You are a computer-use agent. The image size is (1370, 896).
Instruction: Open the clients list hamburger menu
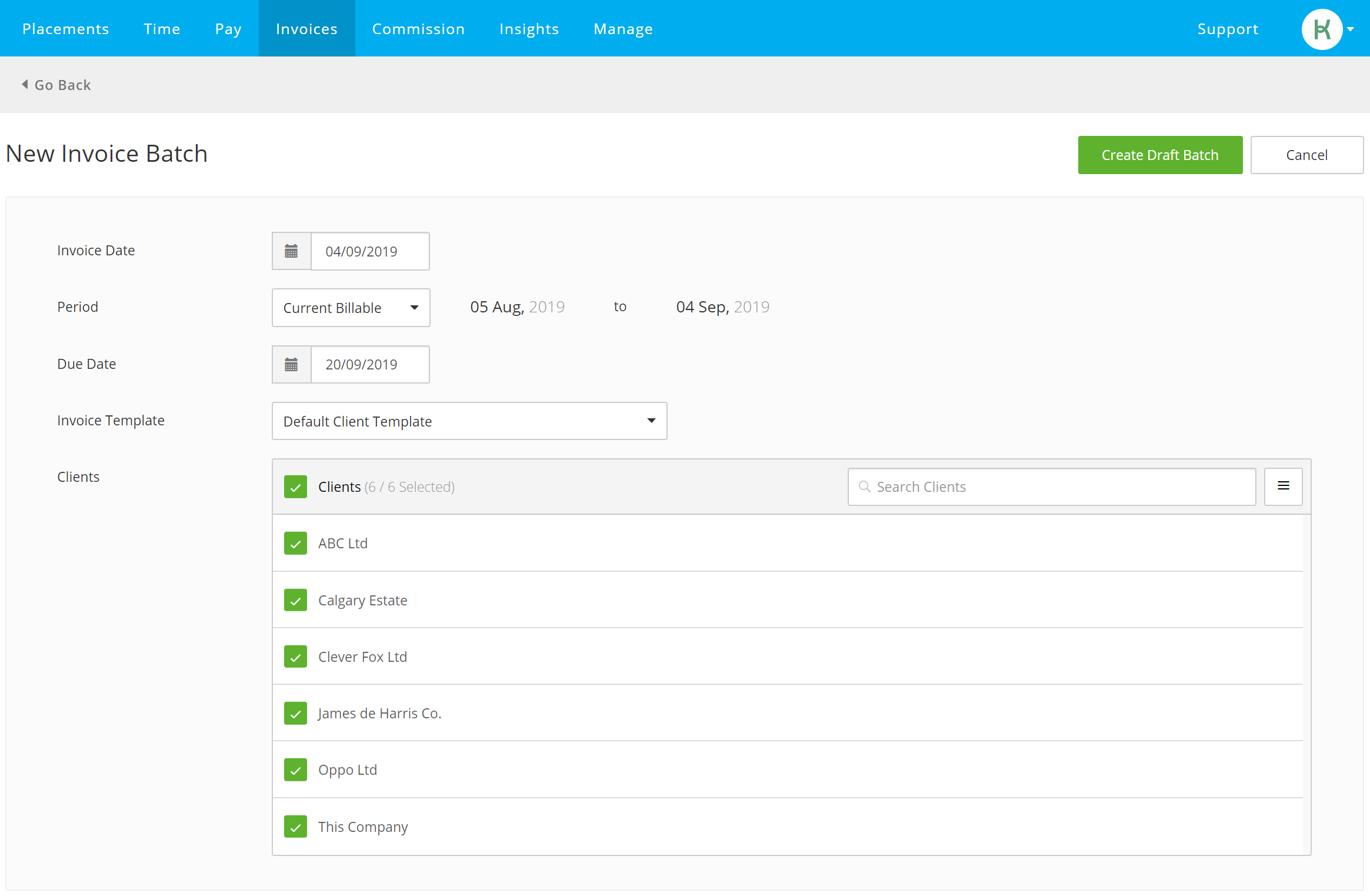(1284, 486)
